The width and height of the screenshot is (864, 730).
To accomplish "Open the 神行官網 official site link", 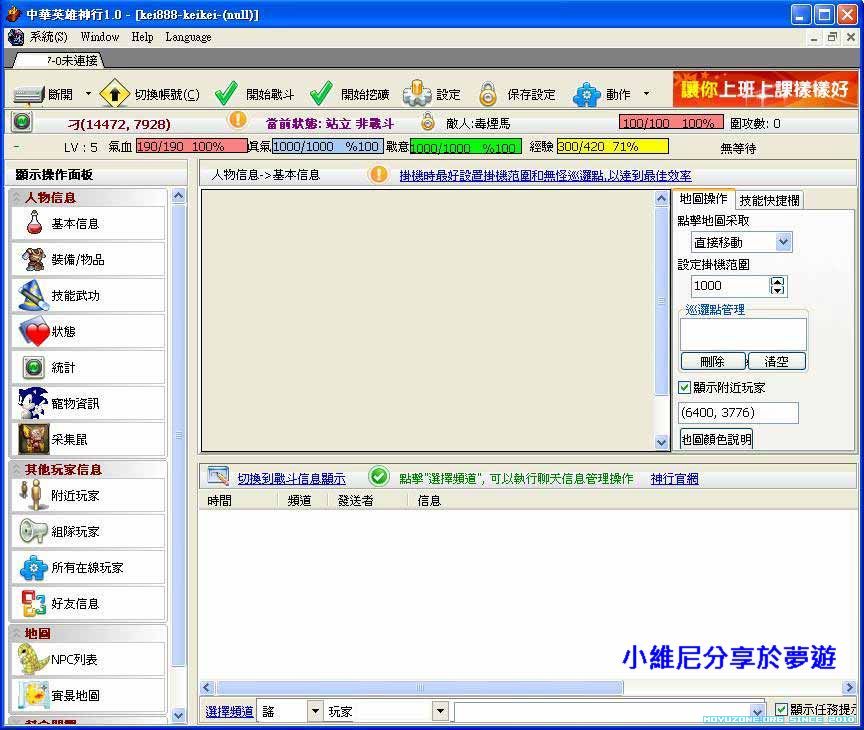I will 674,479.
